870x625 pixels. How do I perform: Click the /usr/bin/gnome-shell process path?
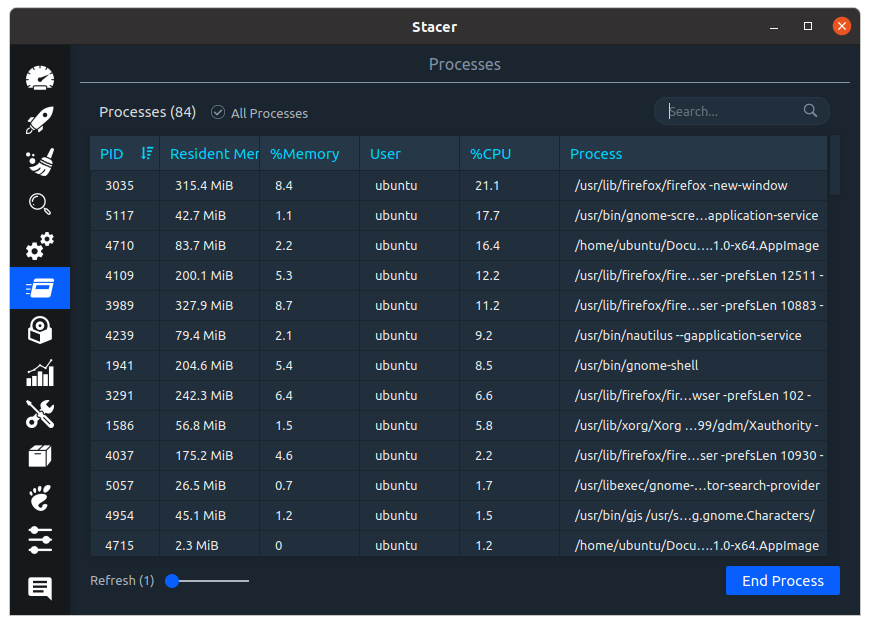[x=636, y=365]
